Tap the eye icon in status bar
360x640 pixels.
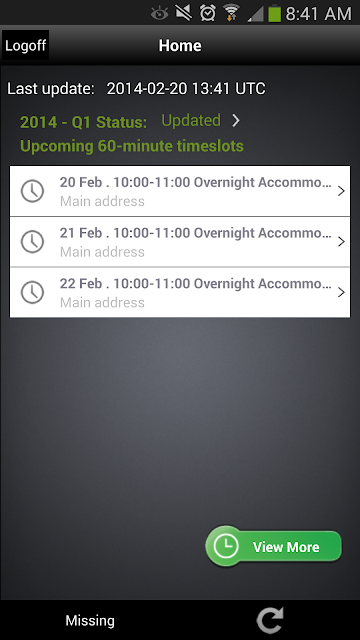click(160, 14)
